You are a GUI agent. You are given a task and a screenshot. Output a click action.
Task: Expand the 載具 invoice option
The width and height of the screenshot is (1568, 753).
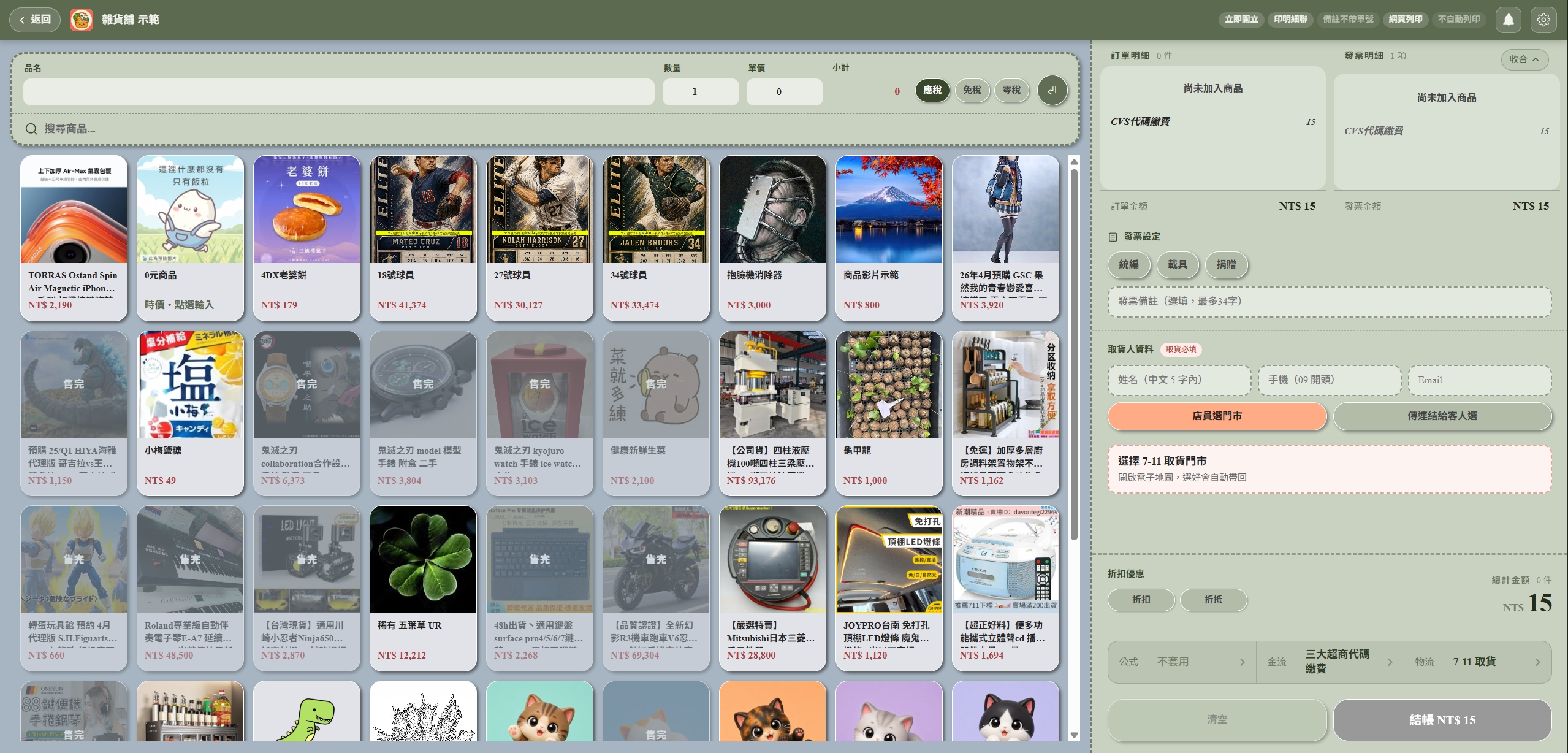click(x=1178, y=264)
